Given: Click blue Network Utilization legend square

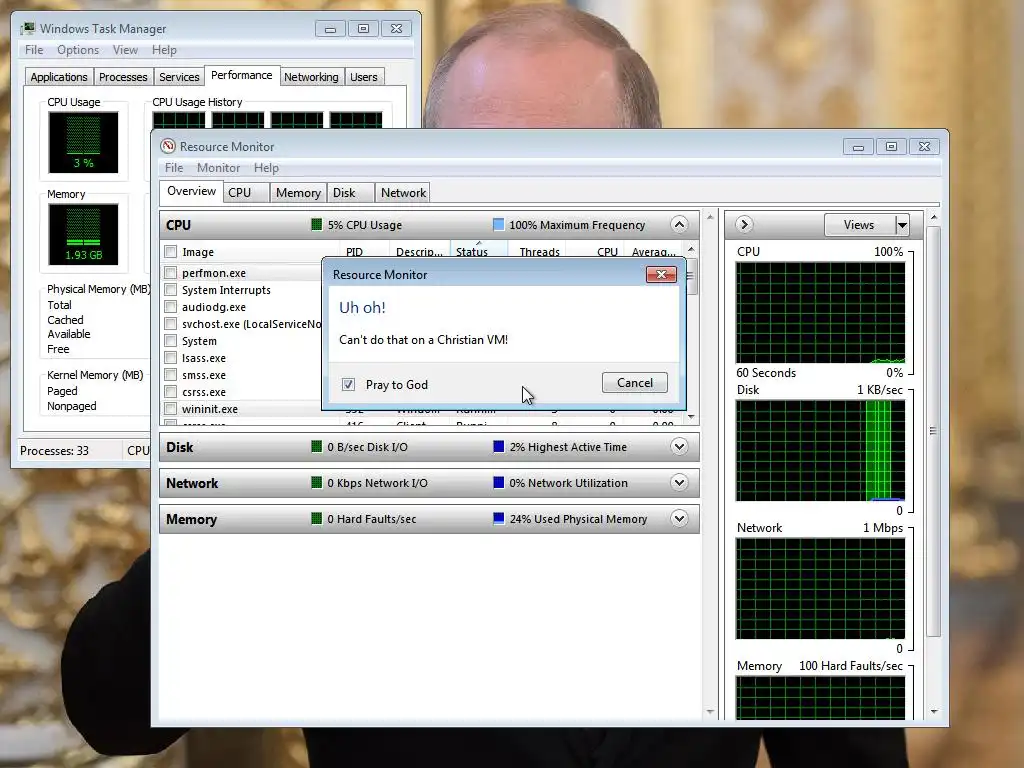Looking at the screenshot, I should tap(498, 483).
